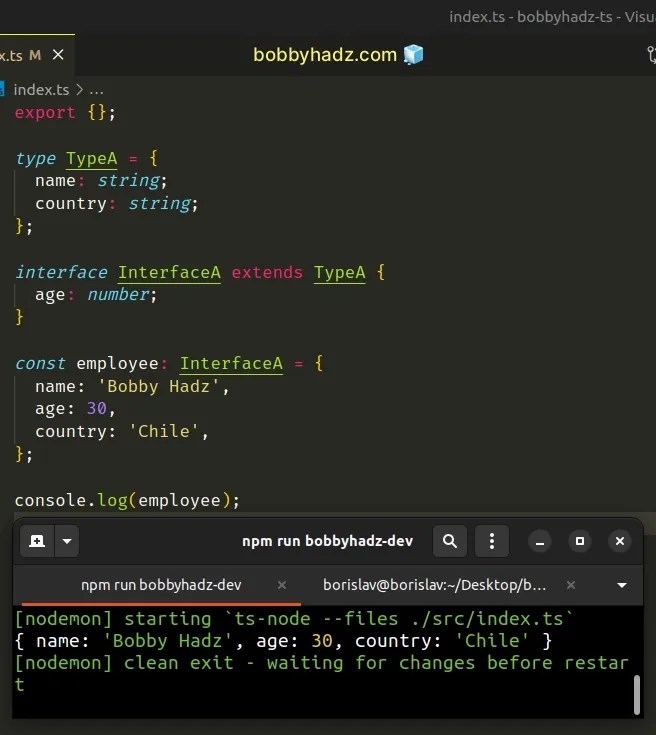This screenshot has width=656, height=735.
Task: Click the InterfaceA annotation on employee
Action: (231, 363)
